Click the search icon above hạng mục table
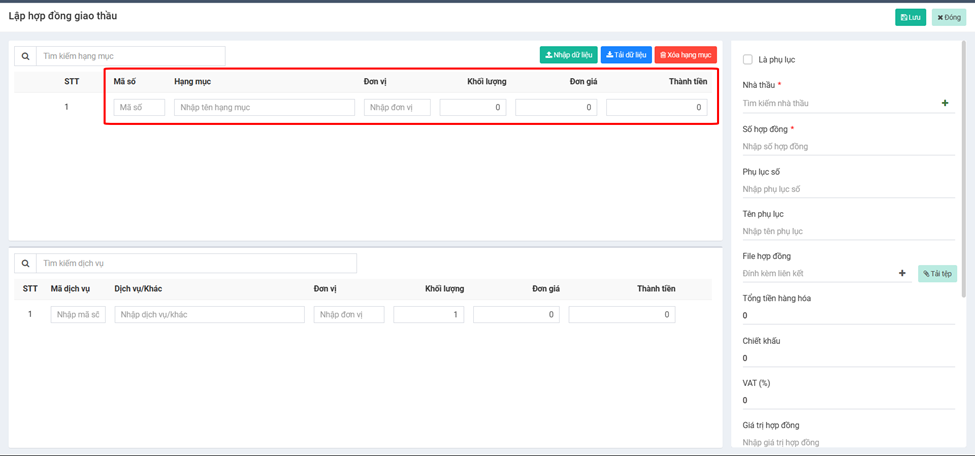The image size is (975, 456). click(x=25, y=56)
